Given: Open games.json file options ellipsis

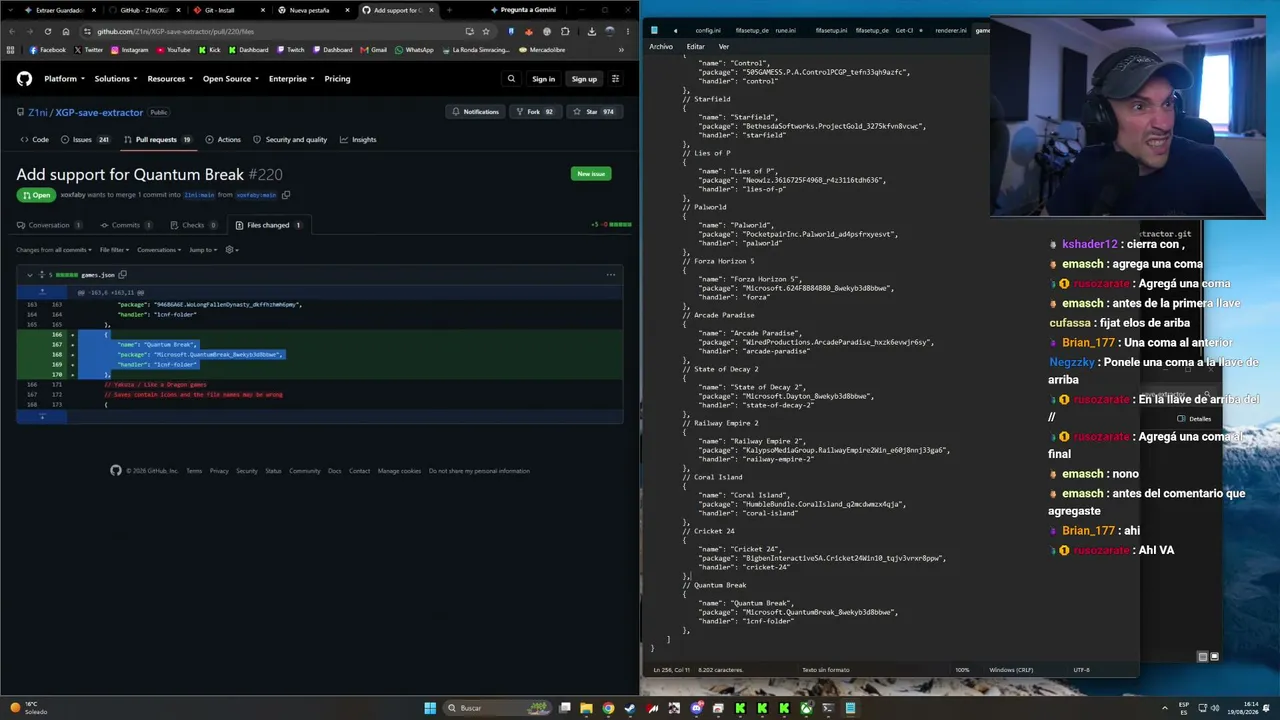Looking at the screenshot, I should tap(610, 275).
